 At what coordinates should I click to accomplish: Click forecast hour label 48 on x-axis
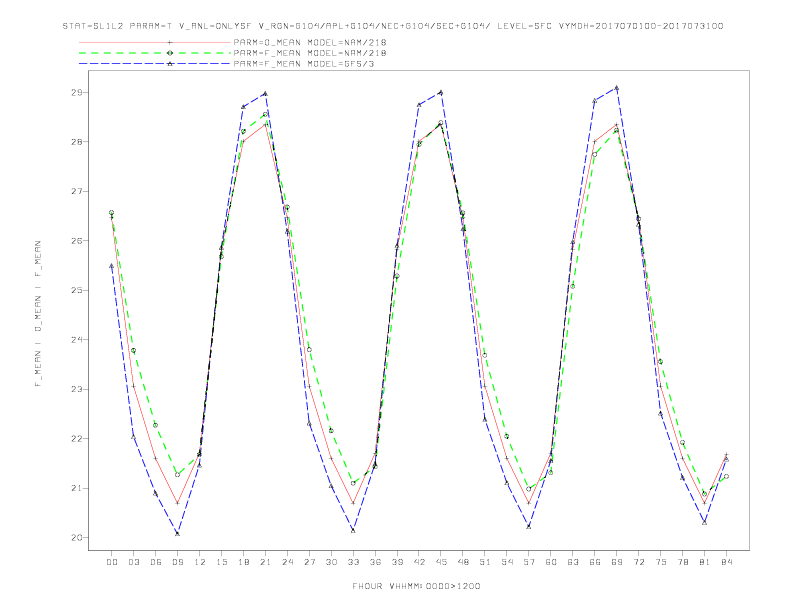pyautogui.click(x=463, y=562)
